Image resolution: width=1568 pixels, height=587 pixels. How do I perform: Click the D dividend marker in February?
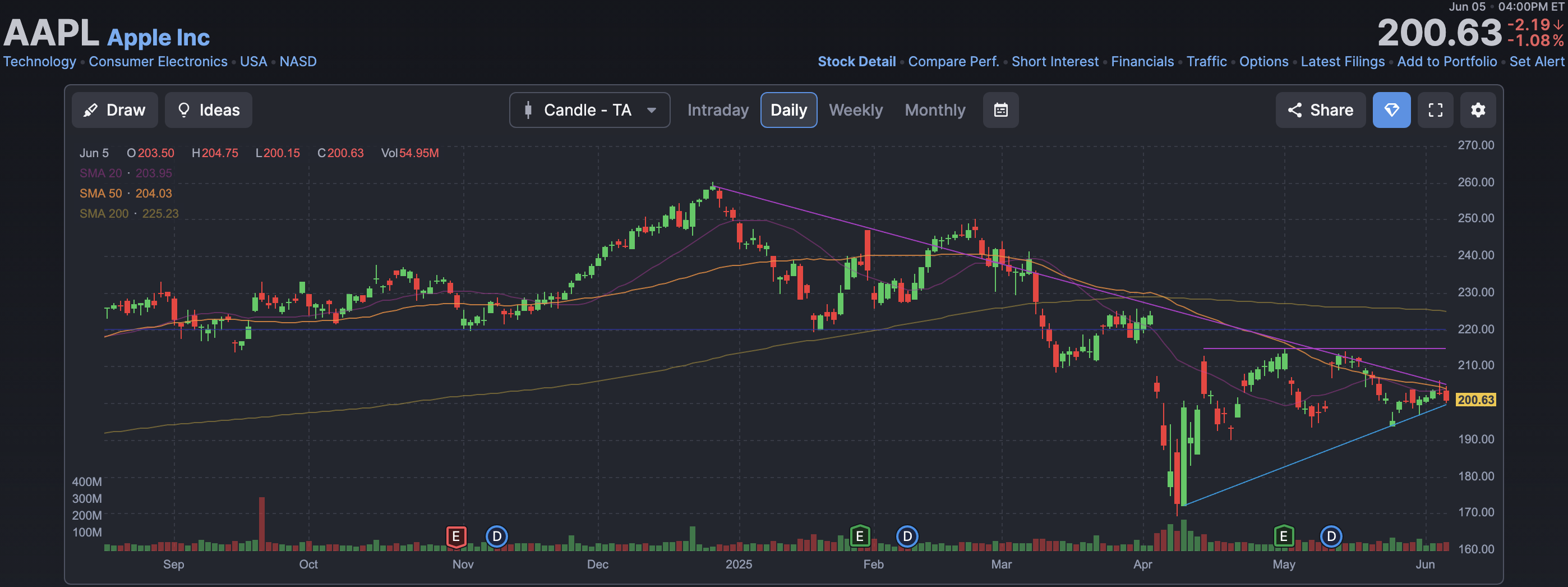tap(907, 536)
